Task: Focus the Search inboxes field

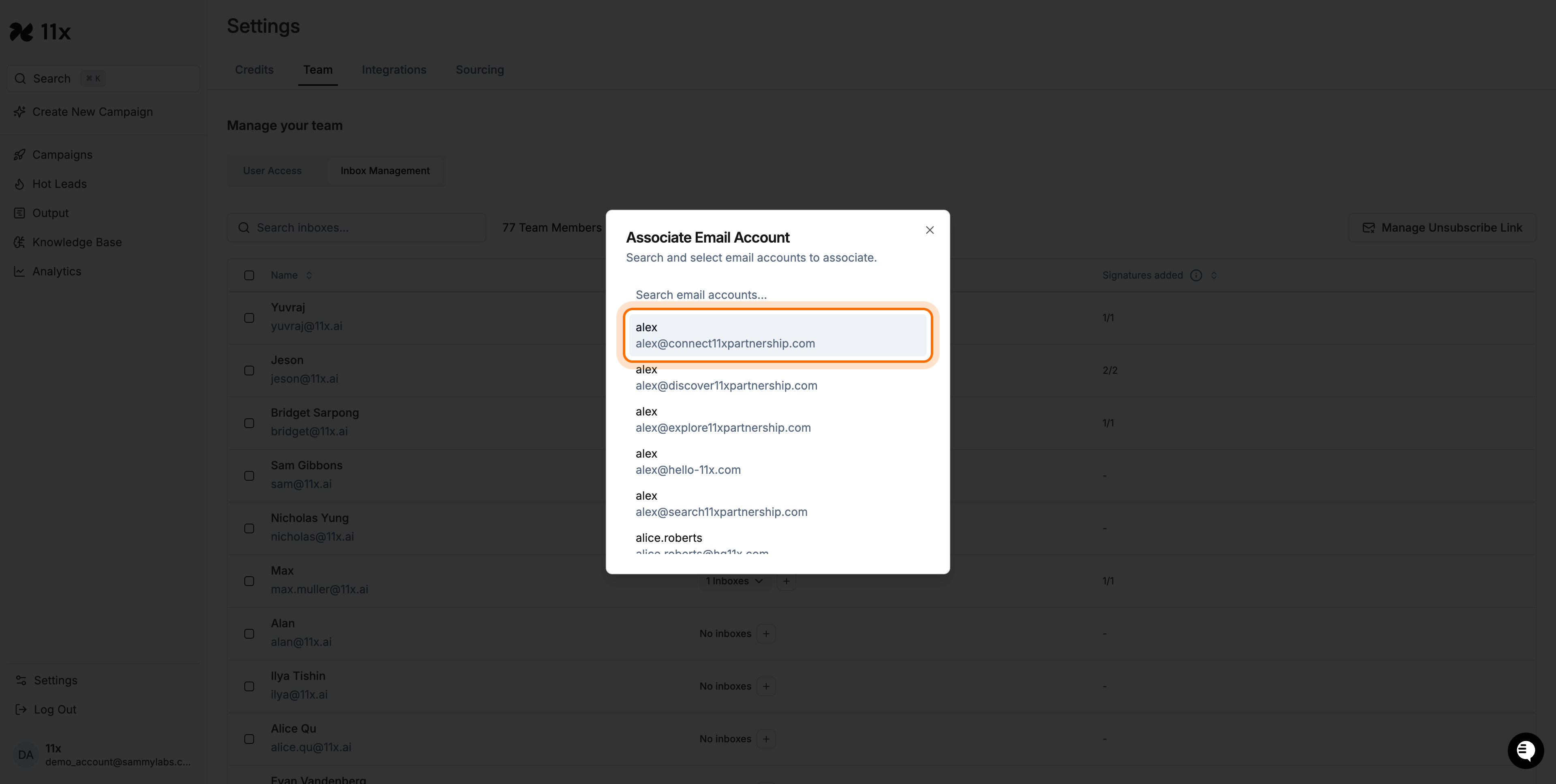Action: (357, 228)
